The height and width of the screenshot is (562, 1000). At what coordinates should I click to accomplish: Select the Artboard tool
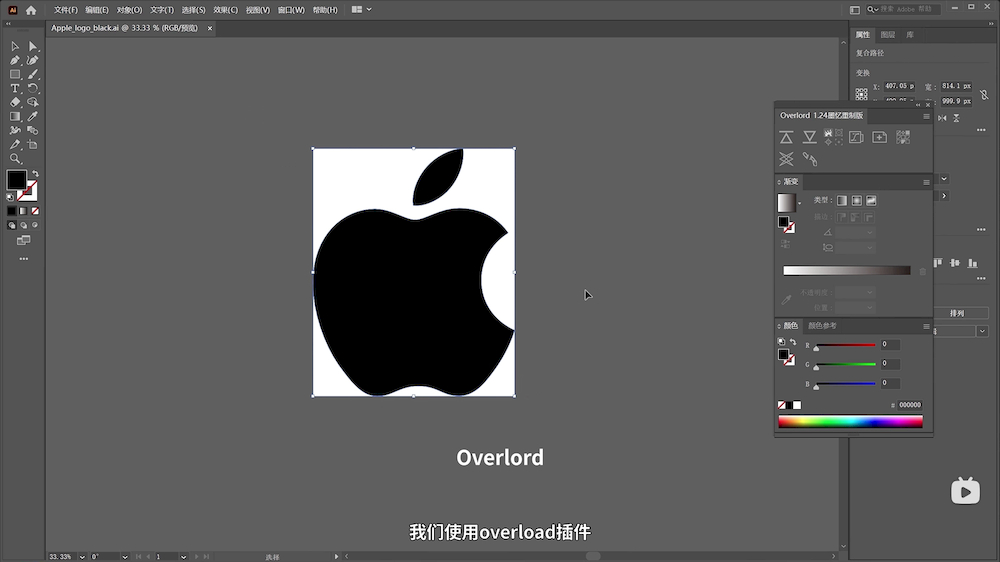click(x=33, y=145)
